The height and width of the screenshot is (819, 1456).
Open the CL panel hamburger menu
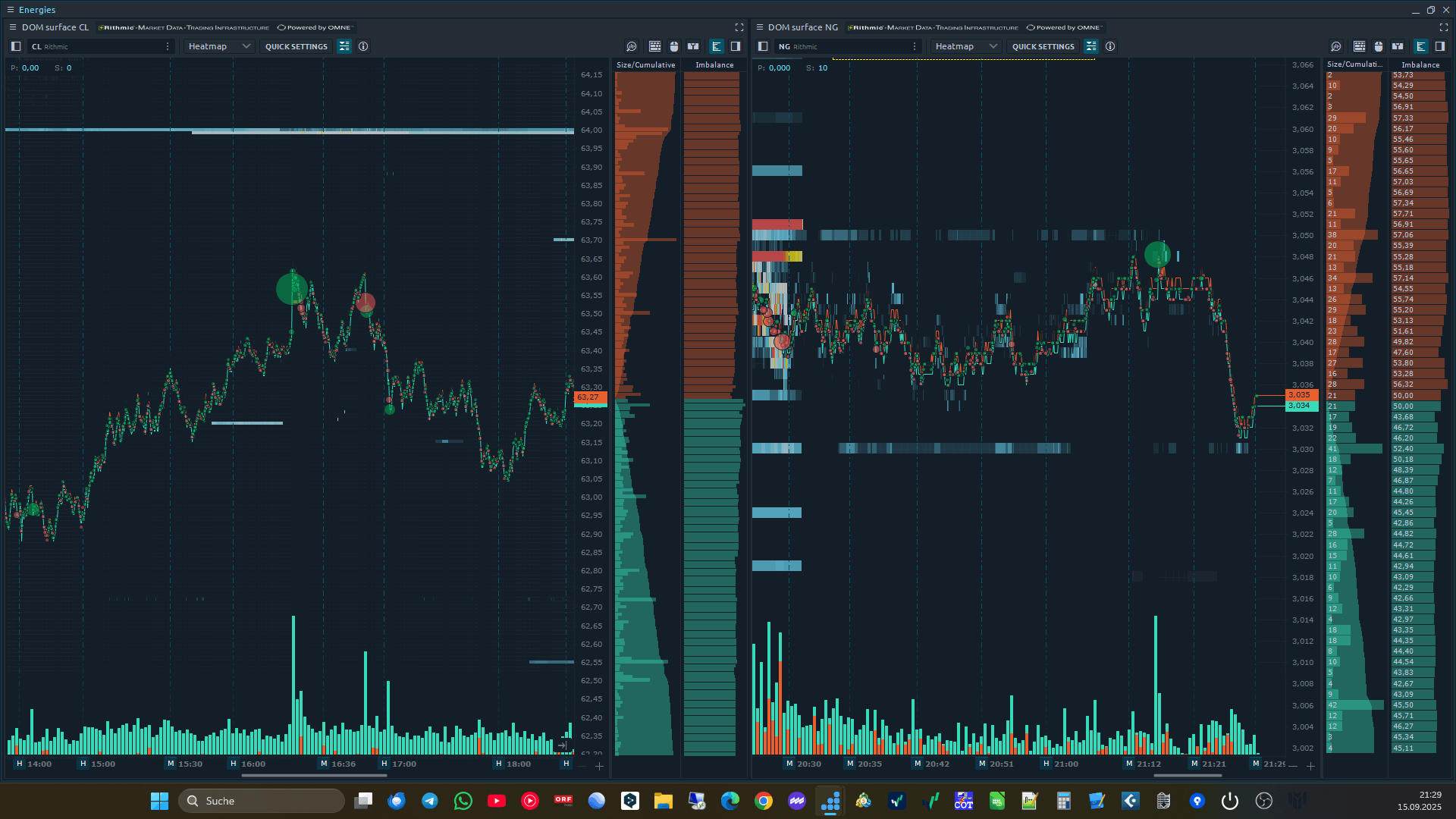12,27
